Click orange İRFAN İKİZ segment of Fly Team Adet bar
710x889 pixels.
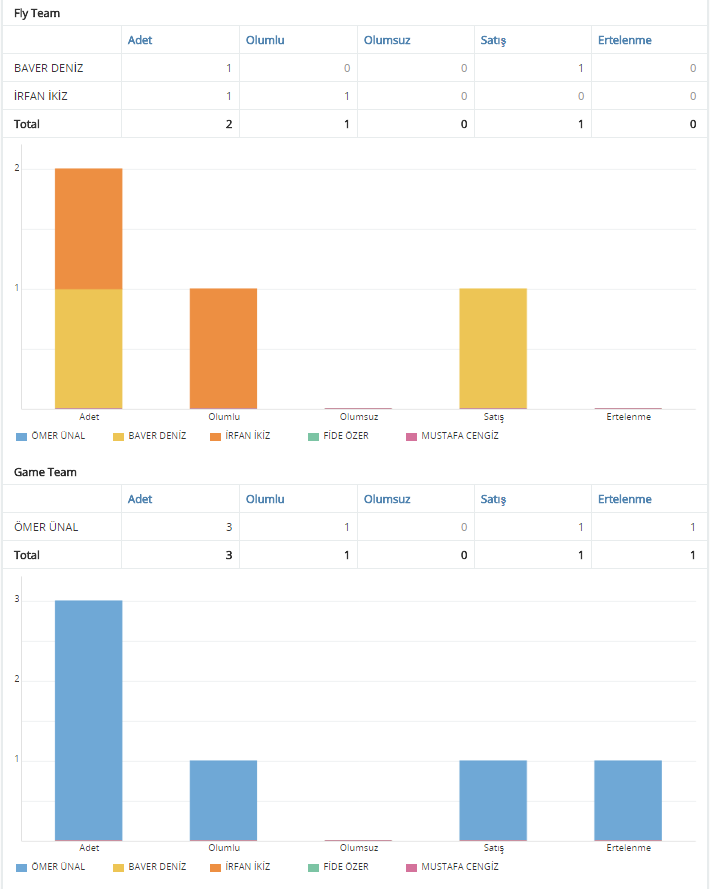tap(88, 228)
